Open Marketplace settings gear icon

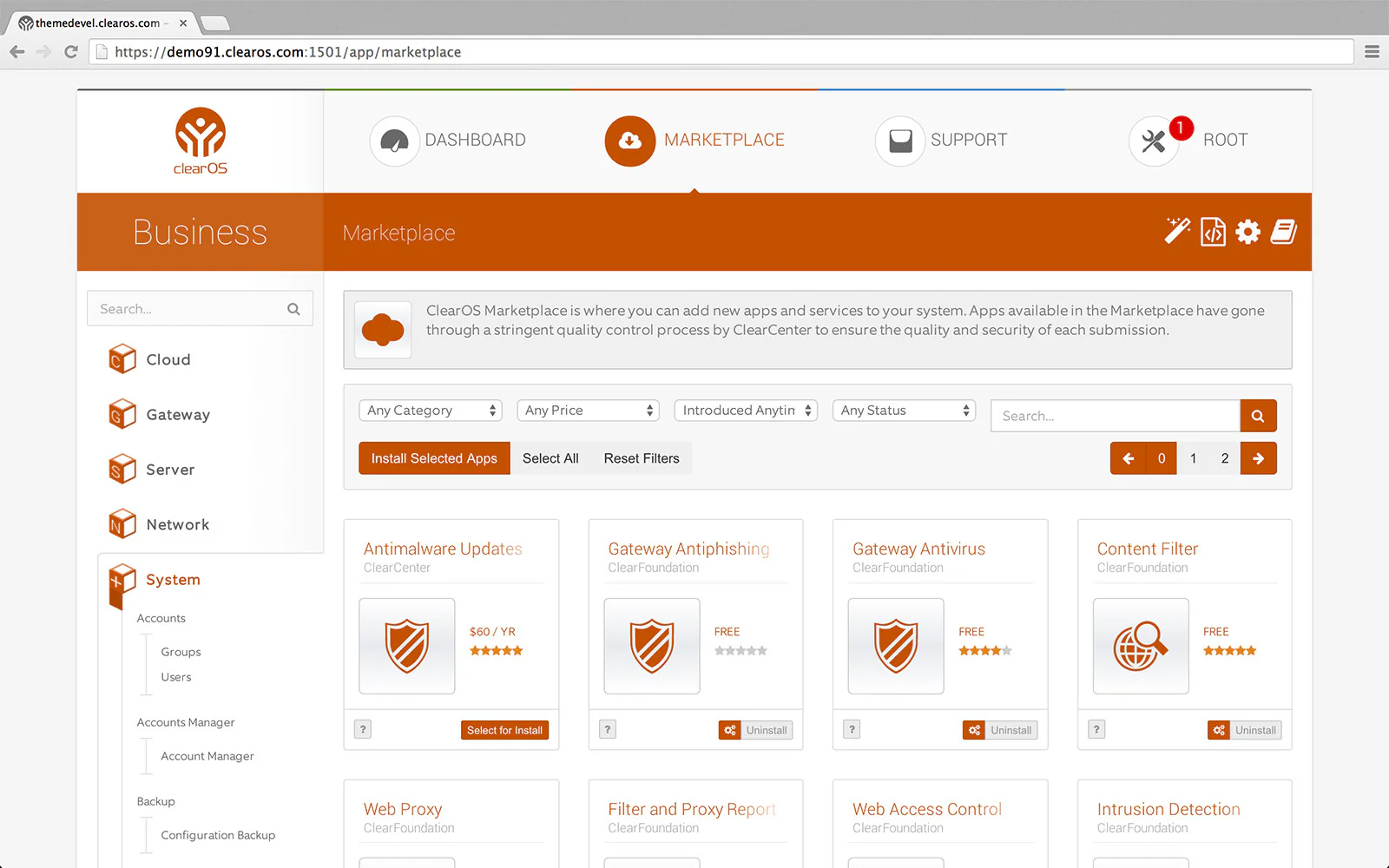coord(1247,232)
